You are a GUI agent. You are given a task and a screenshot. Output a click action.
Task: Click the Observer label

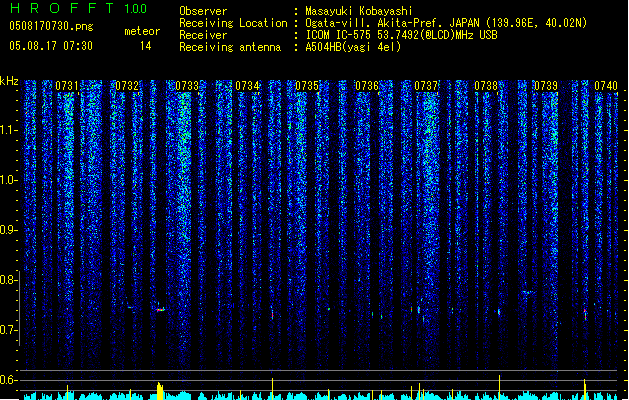[203, 11]
